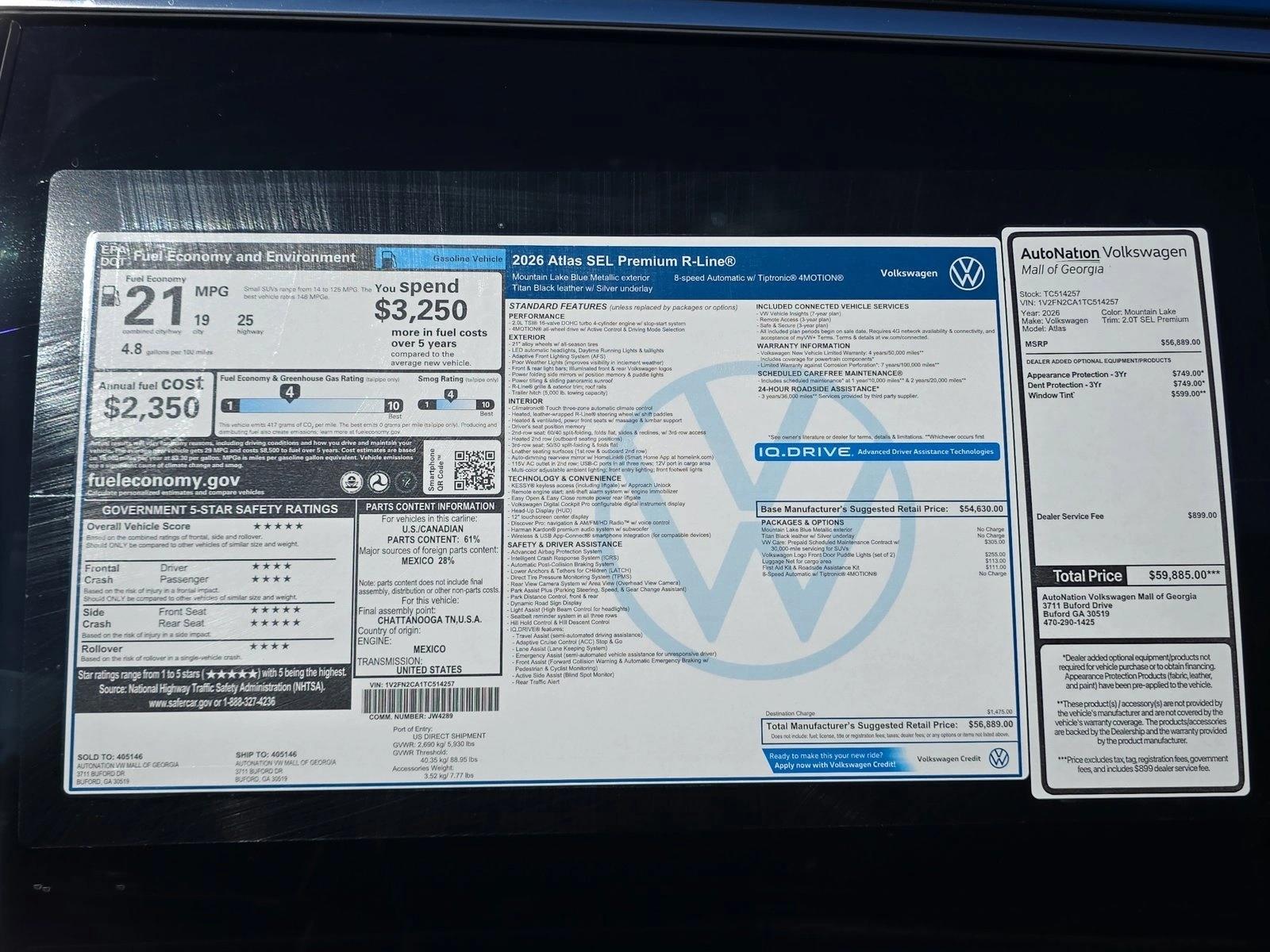1270x952 pixels.
Task: Click the Volkswagen logo in blue header
Action: point(966,273)
